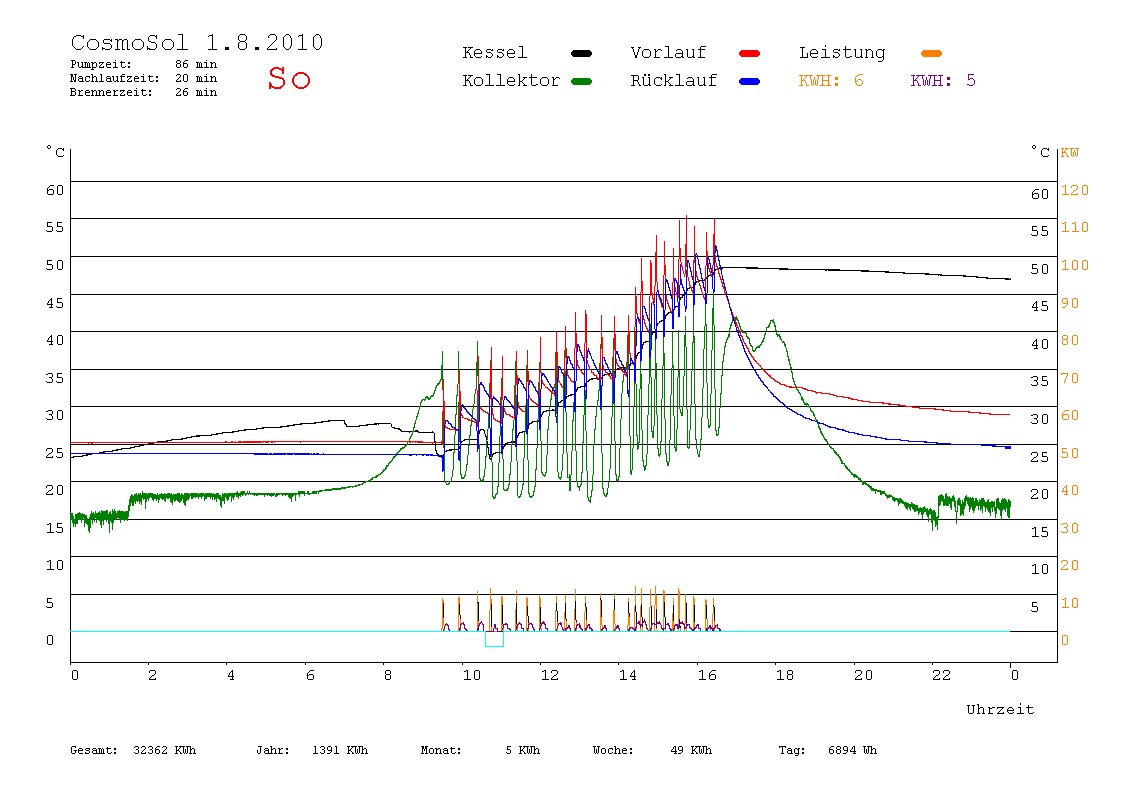Screen dimensions: 1148x812
Task: Click the Brennerzeit value 26 min
Action: click(195, 92)
